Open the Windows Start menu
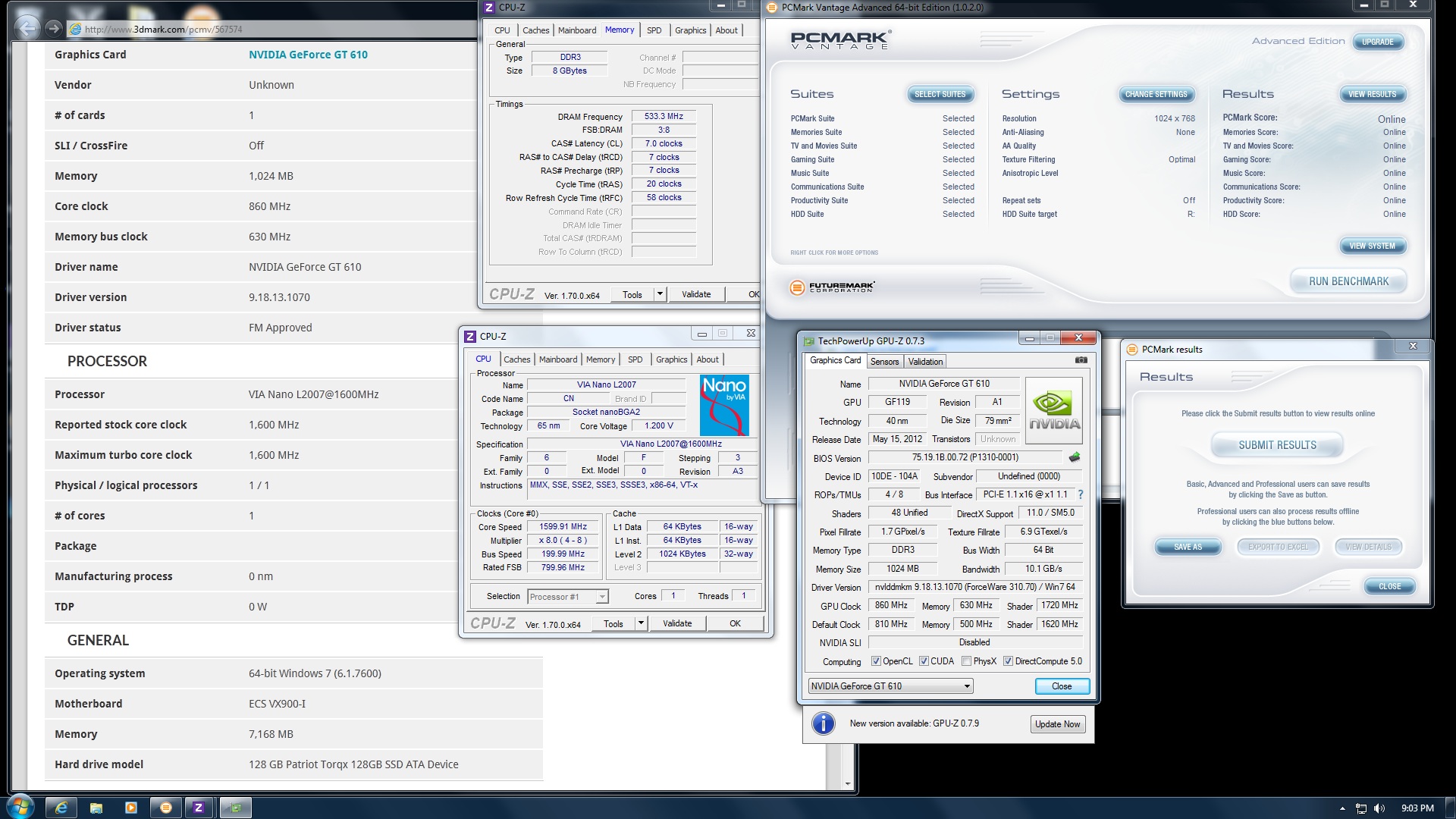 (20, 807)
